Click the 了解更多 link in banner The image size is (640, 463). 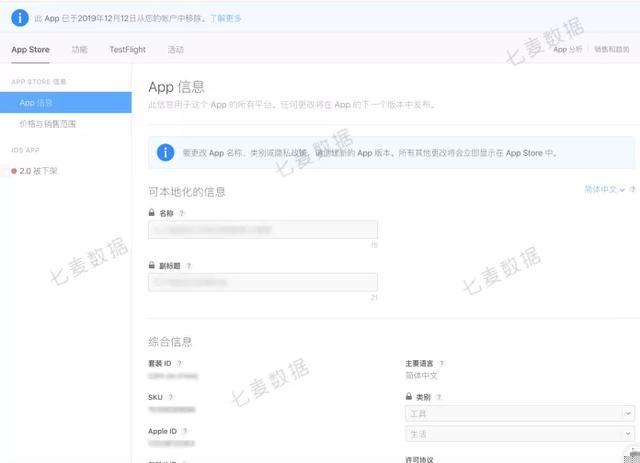pos(225,18)
